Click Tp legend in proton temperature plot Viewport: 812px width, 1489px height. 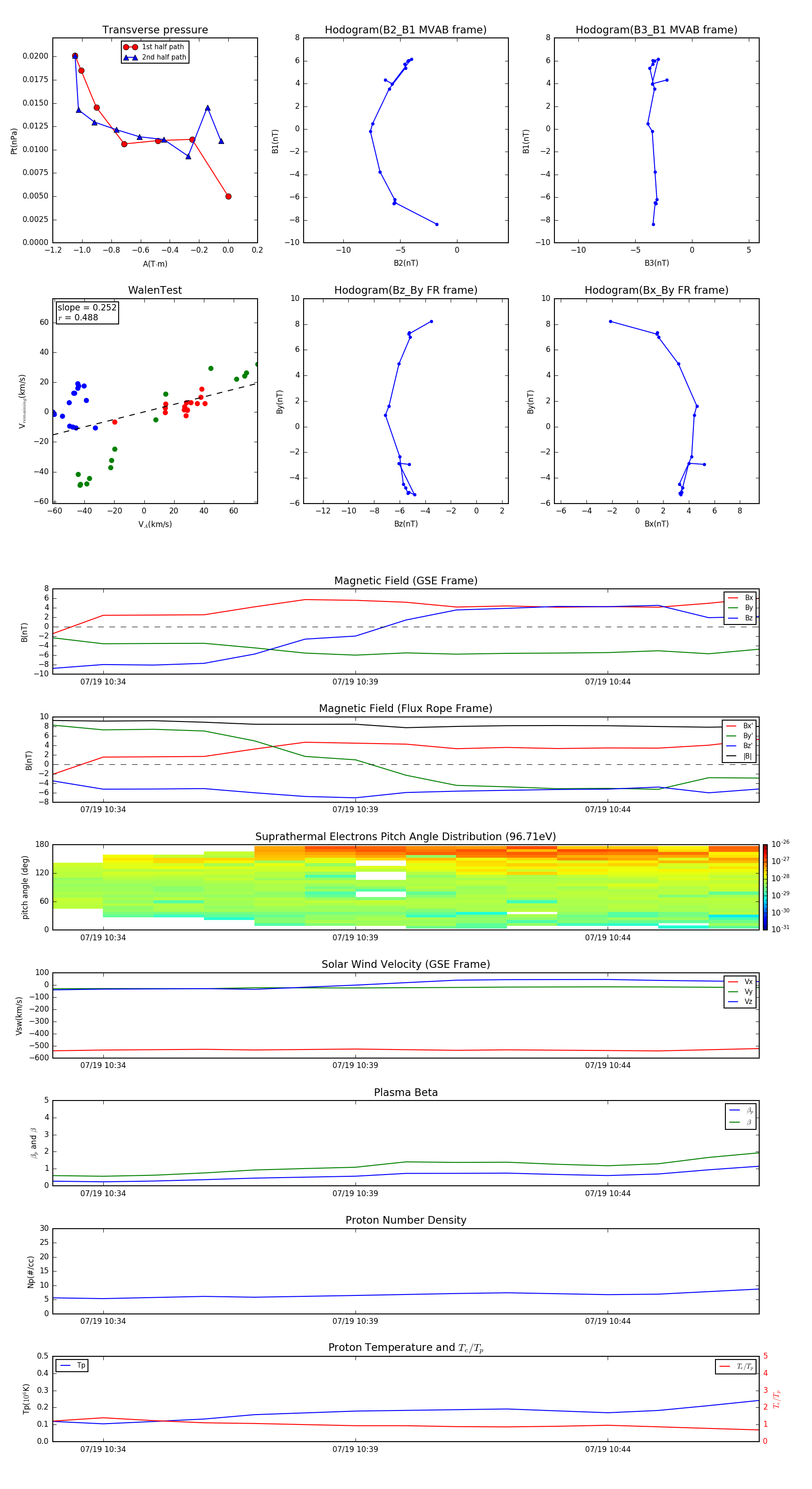pyautogui.click(x=72, y=1365)
